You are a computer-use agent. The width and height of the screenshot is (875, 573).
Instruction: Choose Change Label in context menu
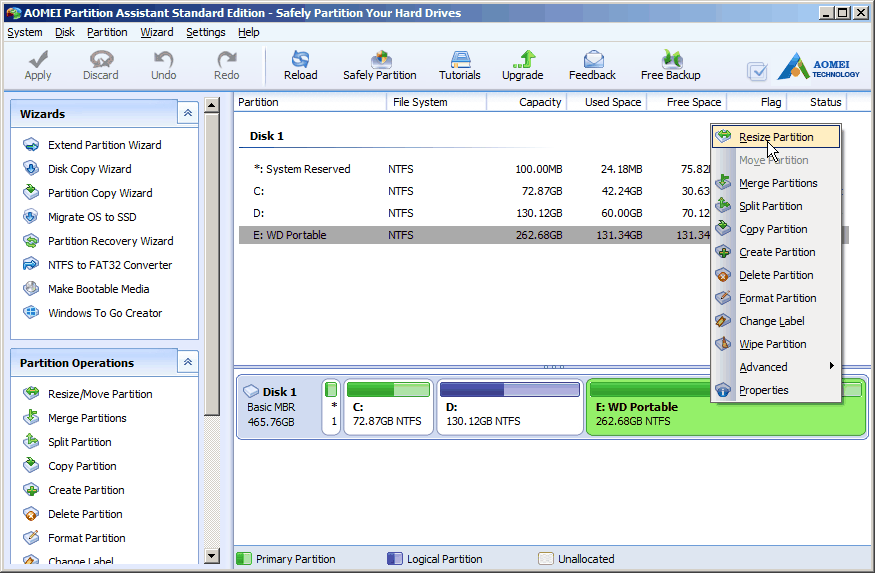(776, 321)
